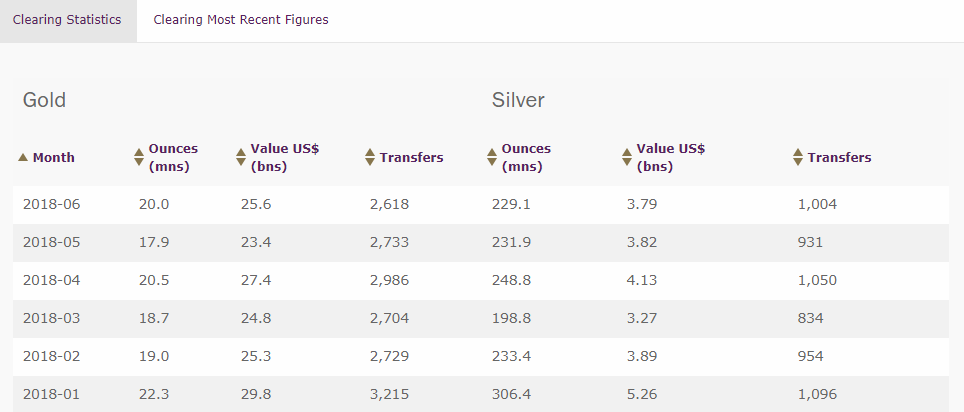Open the Clearing Most Recent Figures tab
This screenshot has height=412, width=964.
coord(241,20)
